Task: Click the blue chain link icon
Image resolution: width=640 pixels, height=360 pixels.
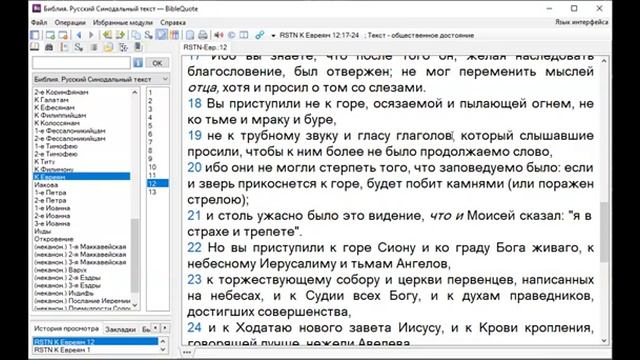Action: coord(260,35)
